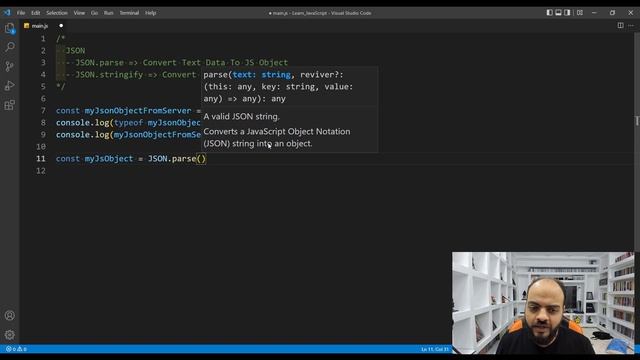Open the editor More Actions ellipsis
Screen dimensions: 640x360
tap(631, 25)
